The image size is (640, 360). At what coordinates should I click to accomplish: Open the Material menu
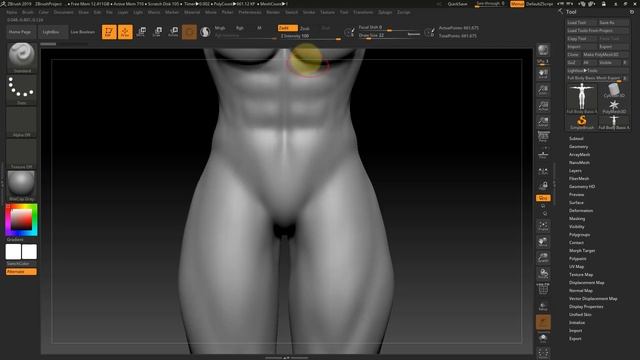(x=192, y=12)
